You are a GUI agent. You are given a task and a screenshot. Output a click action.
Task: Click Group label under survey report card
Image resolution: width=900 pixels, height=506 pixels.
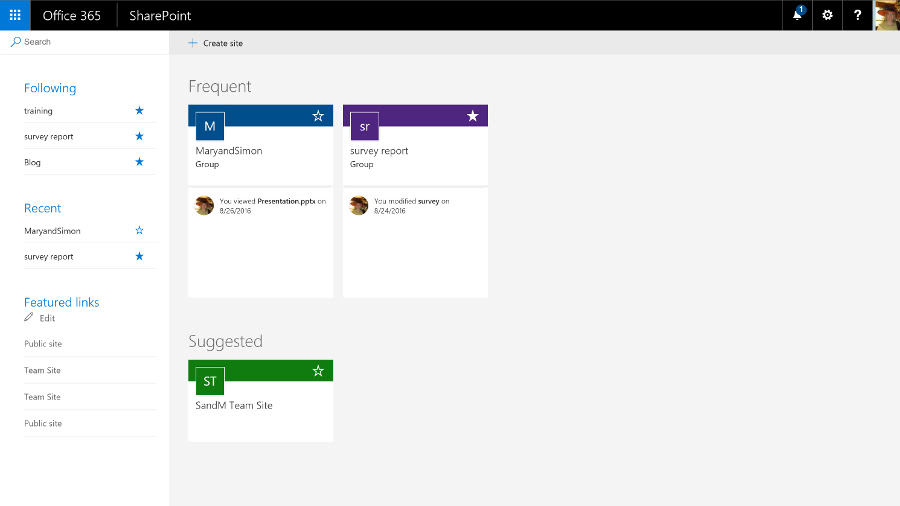click(362, 164)
